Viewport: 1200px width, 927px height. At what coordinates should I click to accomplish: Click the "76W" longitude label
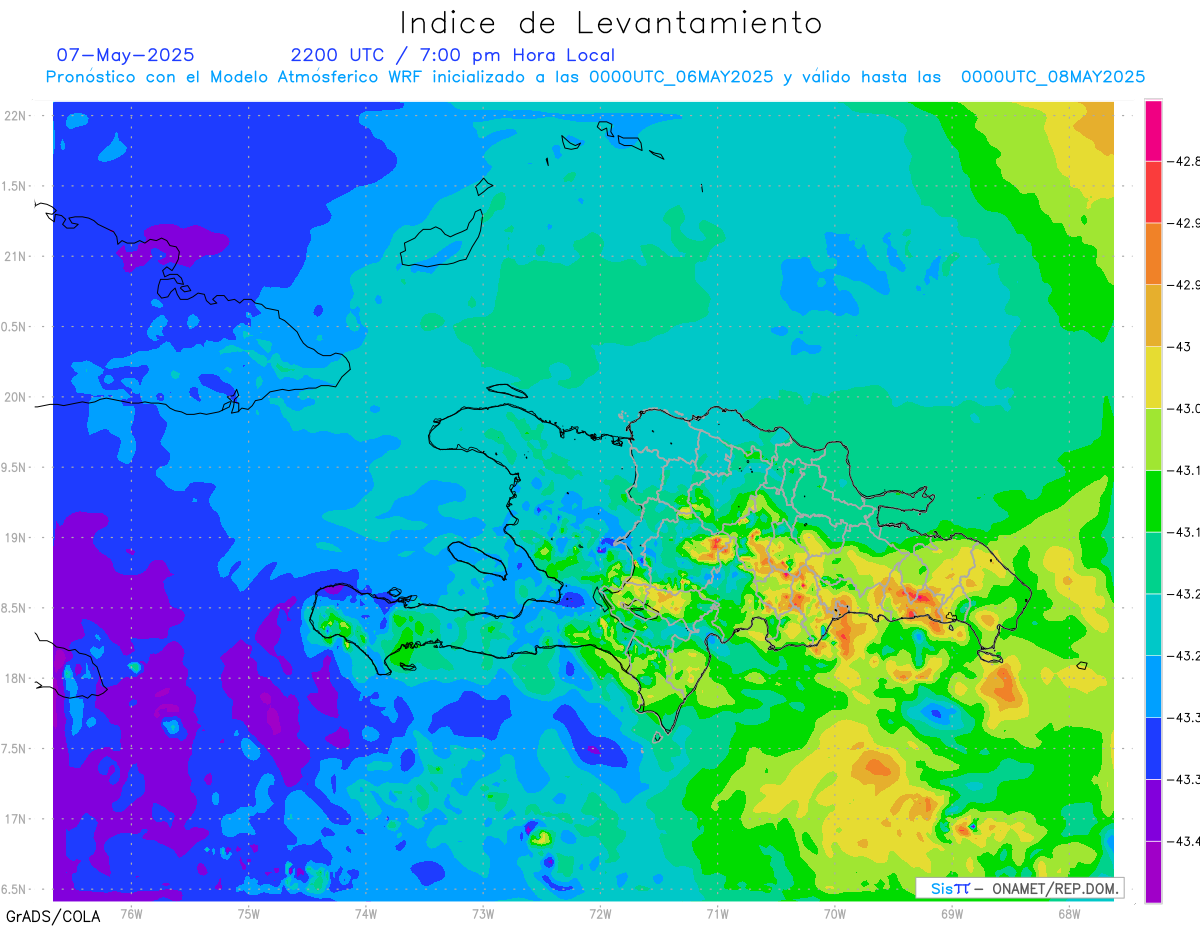click(131, 913)
